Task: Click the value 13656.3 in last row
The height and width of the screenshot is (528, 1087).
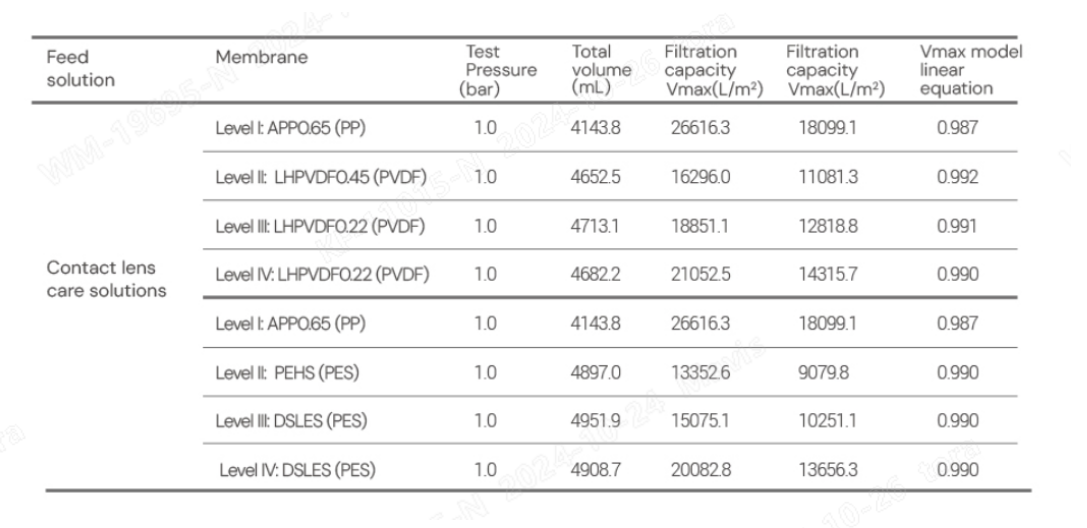Action: [828, 470]
